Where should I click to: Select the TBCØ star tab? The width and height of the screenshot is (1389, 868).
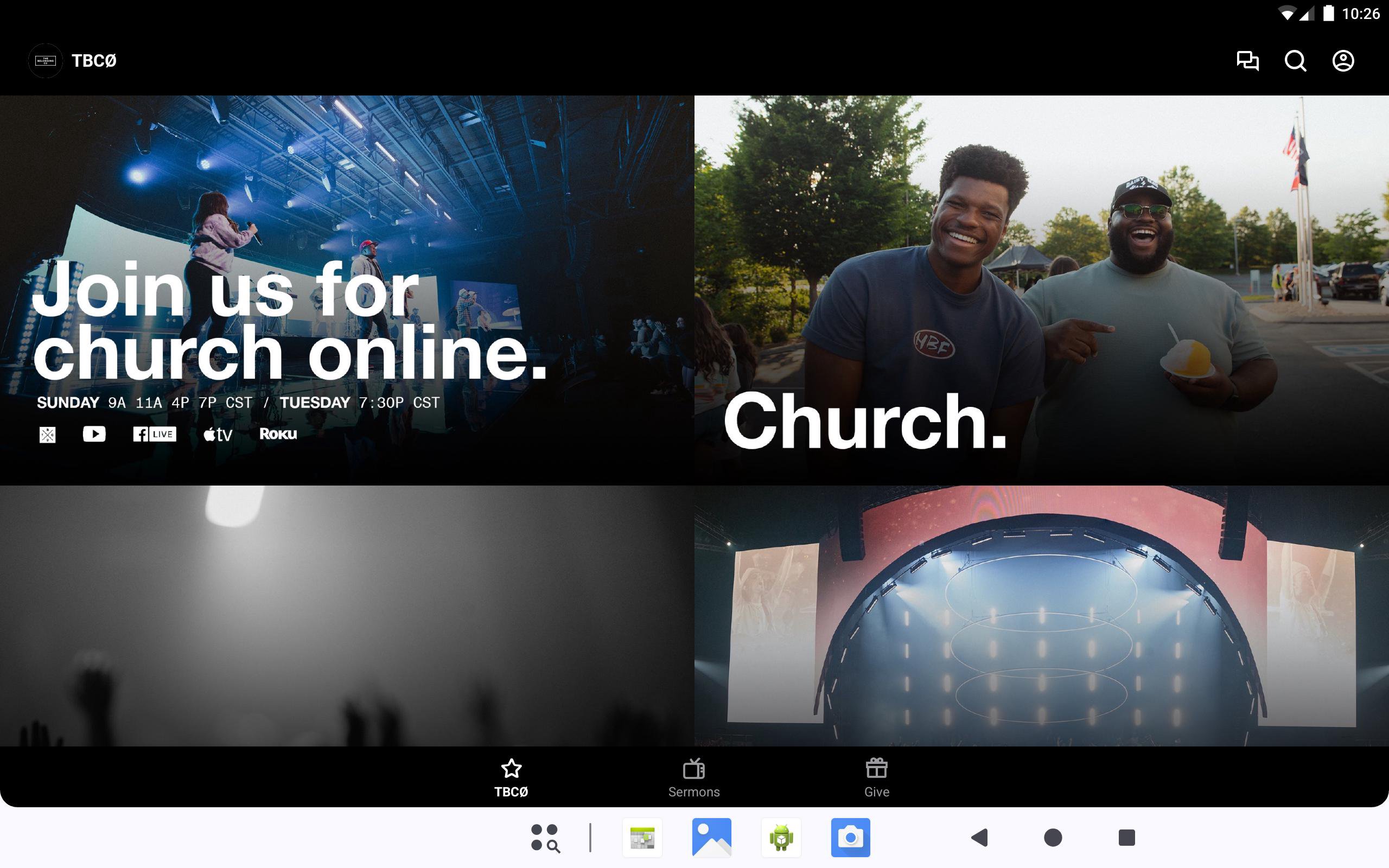(511, 777)
